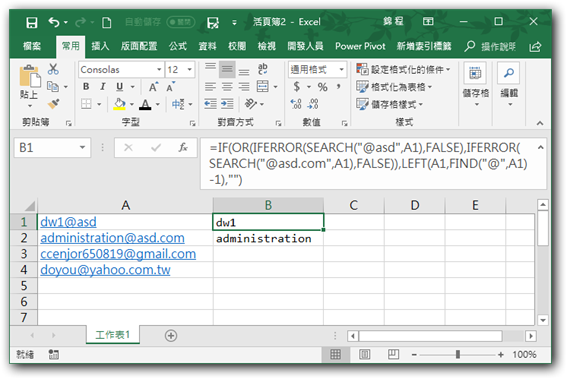Screen dimensions: 567x379
Task: Open the fill color dropdown arrow
Action: click(132, 105)
